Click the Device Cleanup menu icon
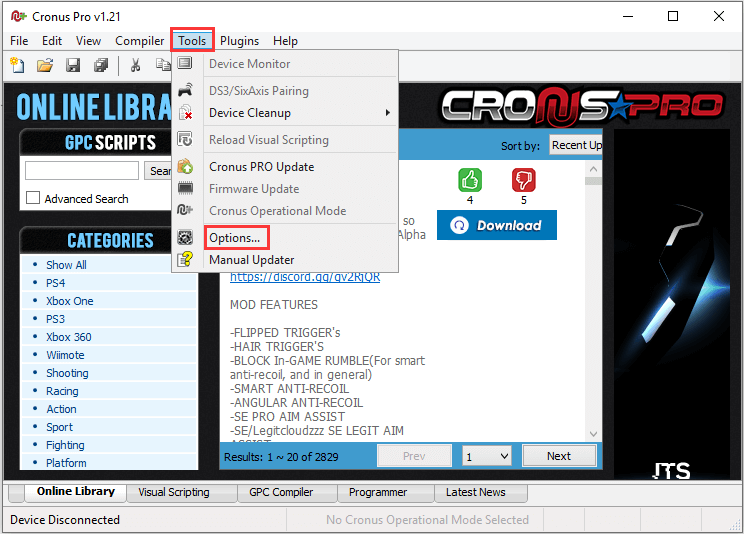744x534 pixels. pos(186,112)
